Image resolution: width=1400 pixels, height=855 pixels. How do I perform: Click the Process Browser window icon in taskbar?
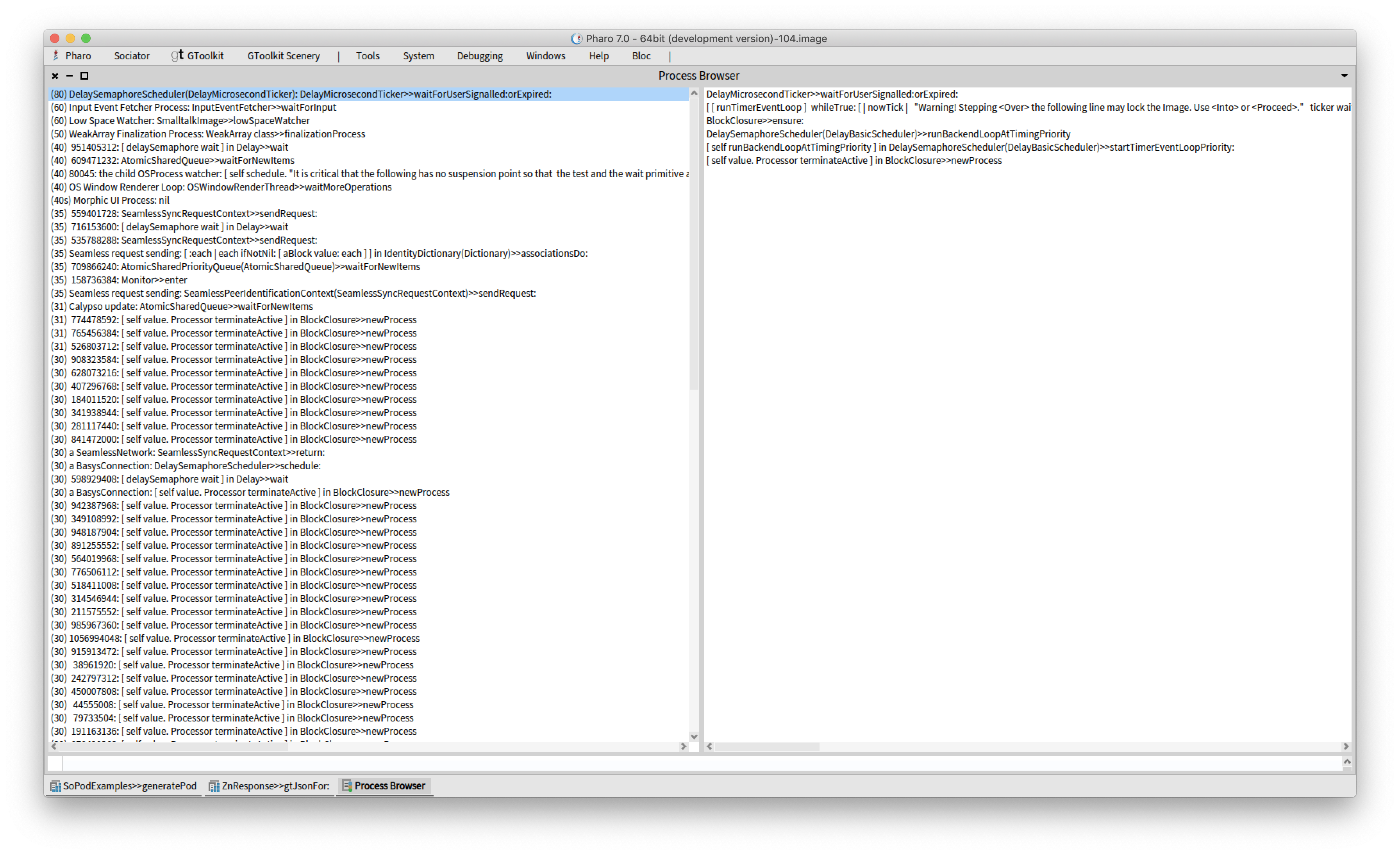click(347, 786)
